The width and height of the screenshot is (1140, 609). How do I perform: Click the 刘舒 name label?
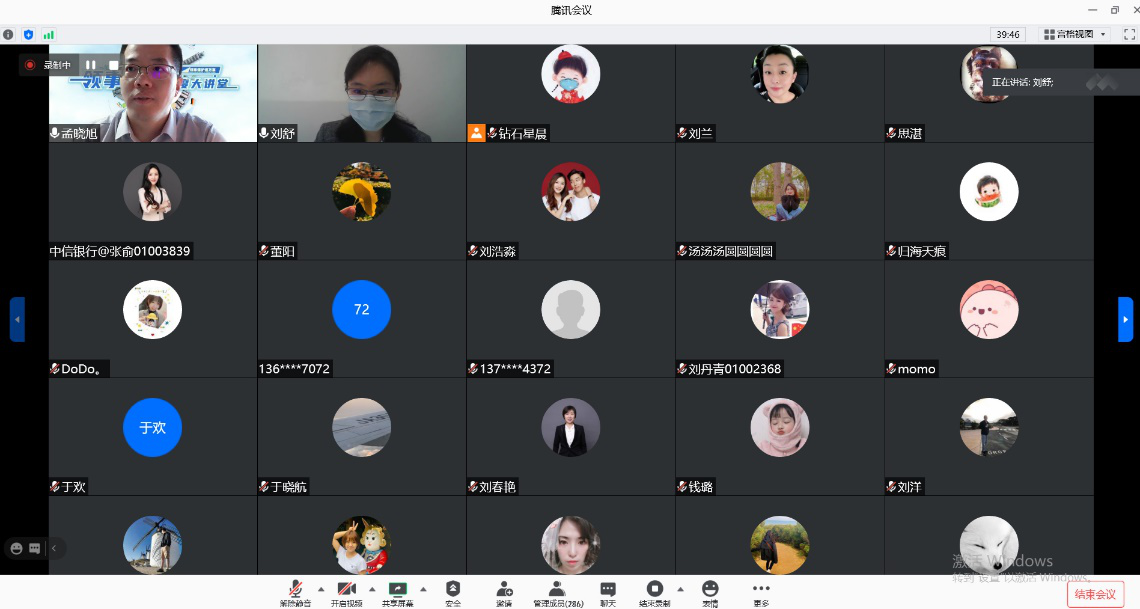(x=283, y=133)
